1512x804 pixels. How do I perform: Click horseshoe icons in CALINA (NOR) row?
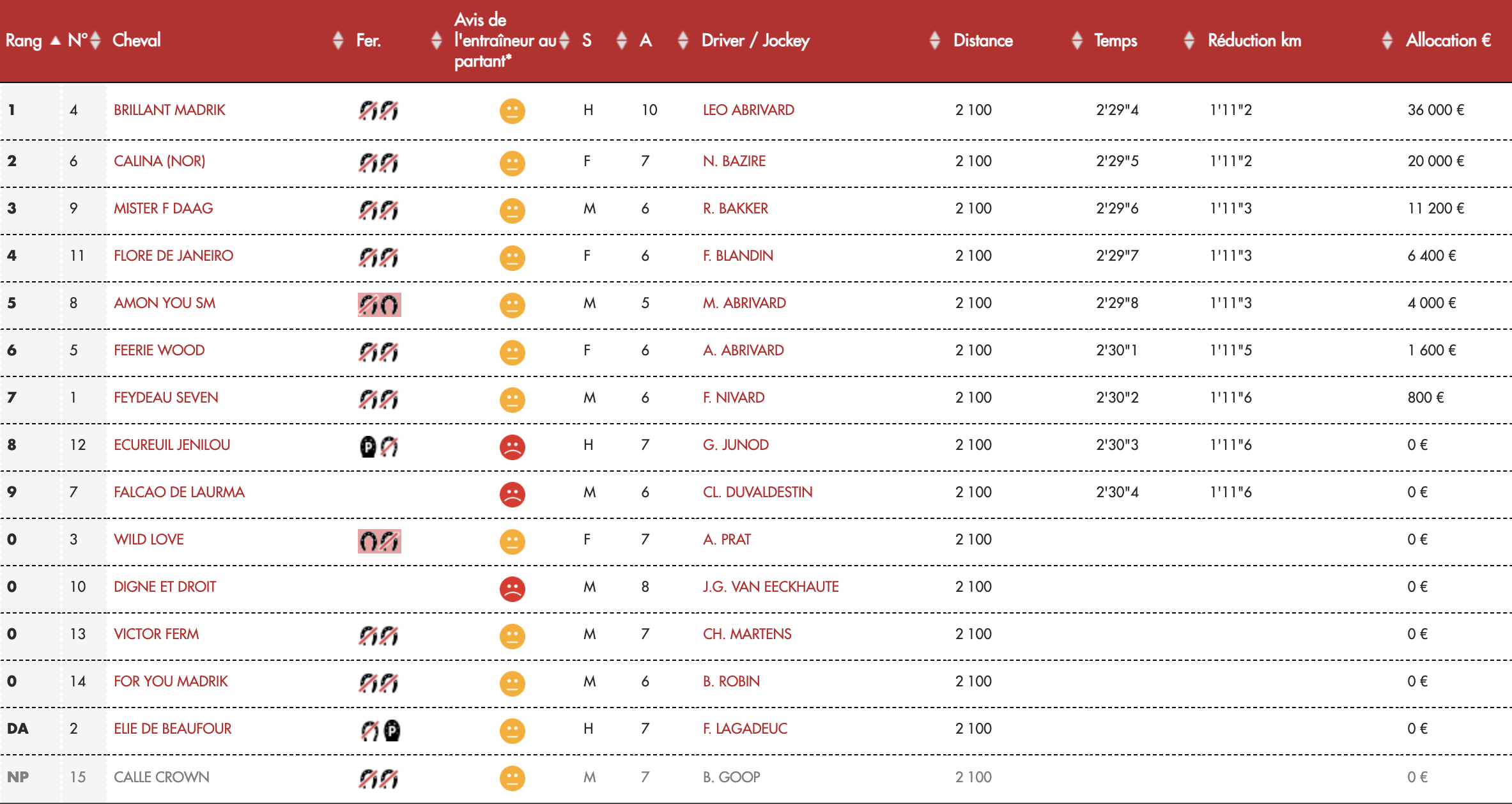378,162
